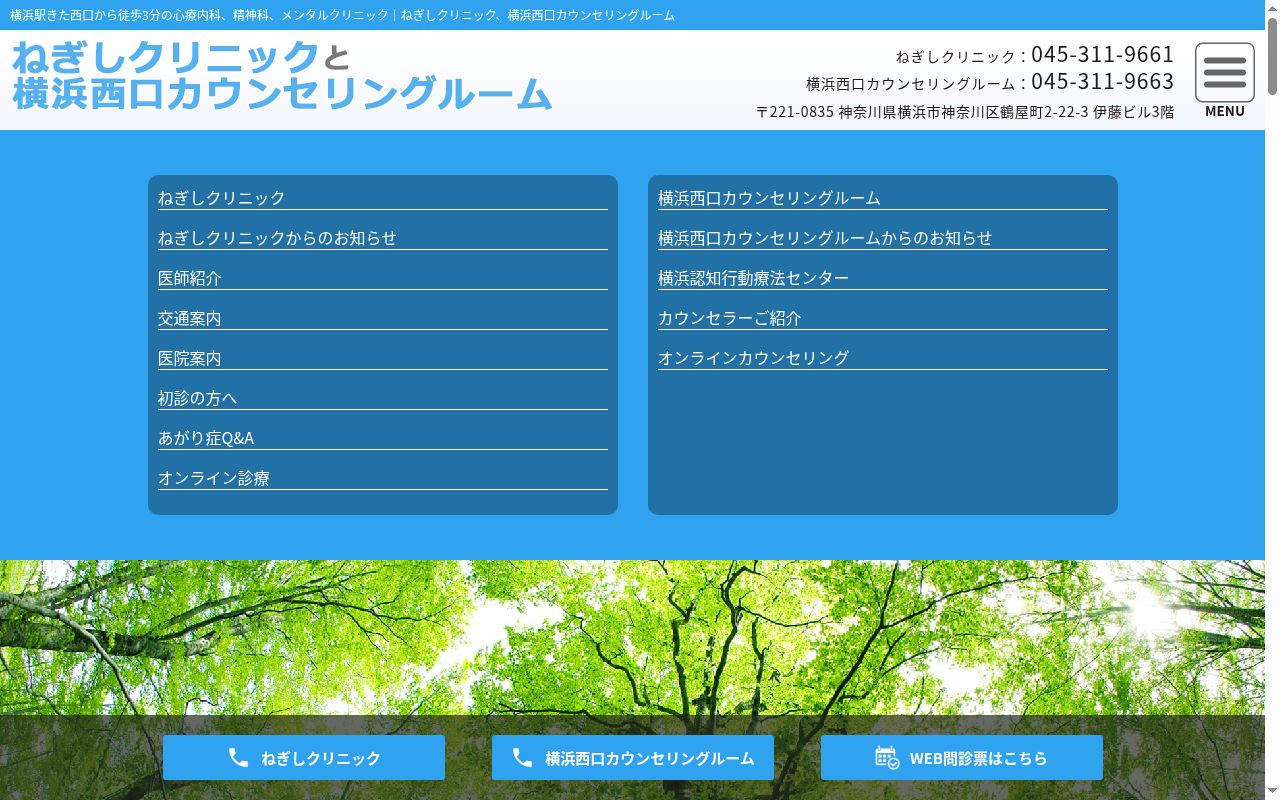The image size is (1280, 800).
Task: Open ねぎしクリニックからのお知らせ link
Action: point(383,238)
